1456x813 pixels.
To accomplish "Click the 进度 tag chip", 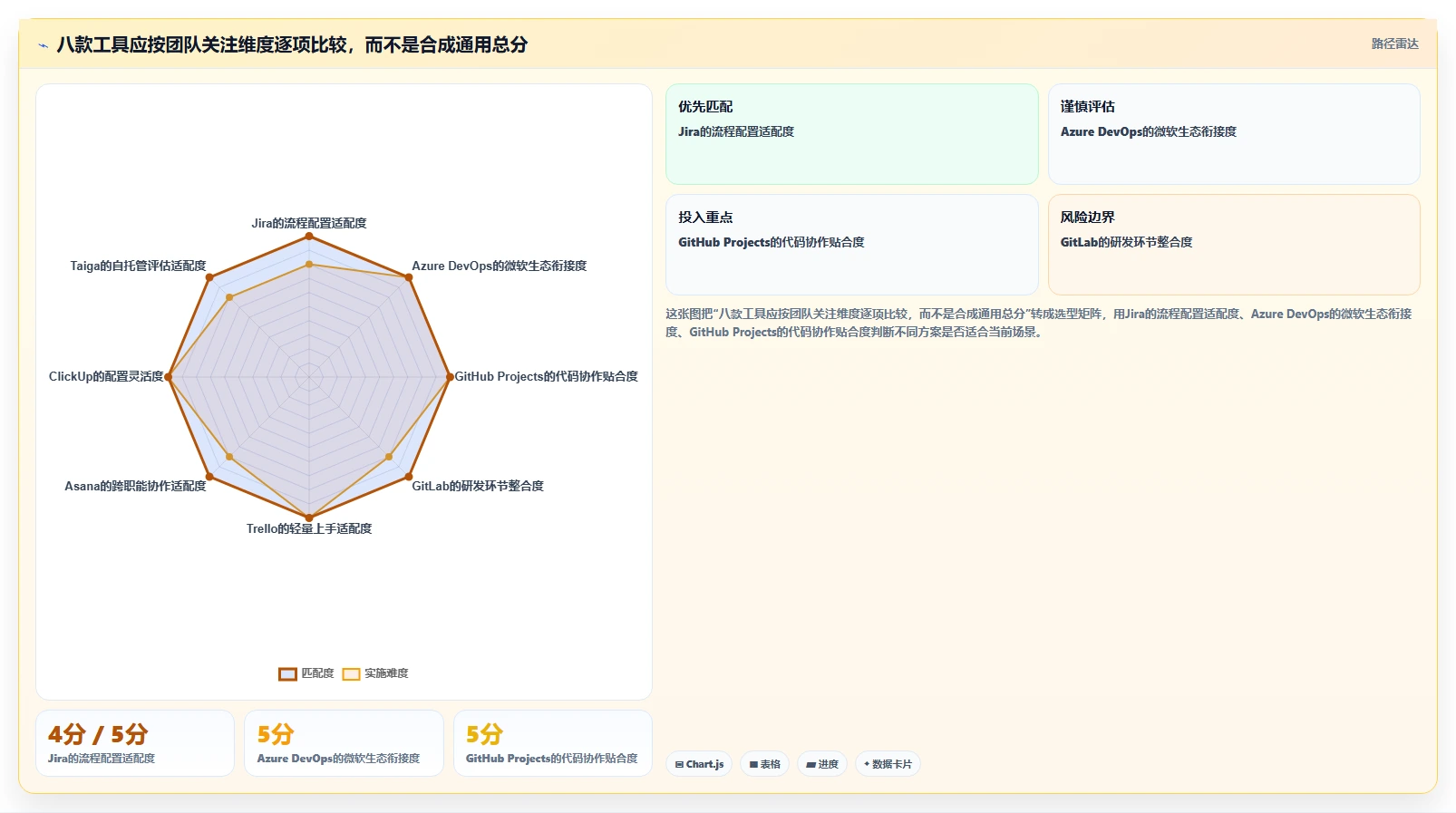I will coord(822,764).
